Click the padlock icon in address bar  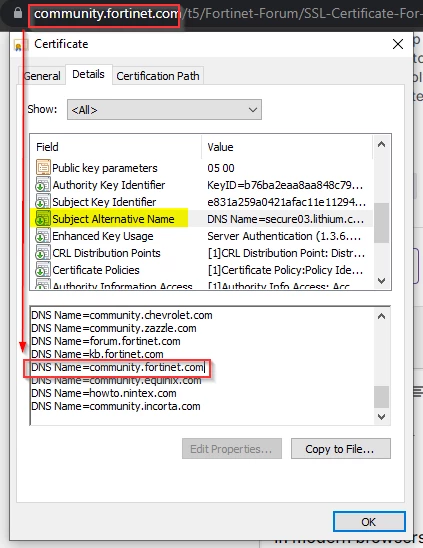(x=18, y=13)
